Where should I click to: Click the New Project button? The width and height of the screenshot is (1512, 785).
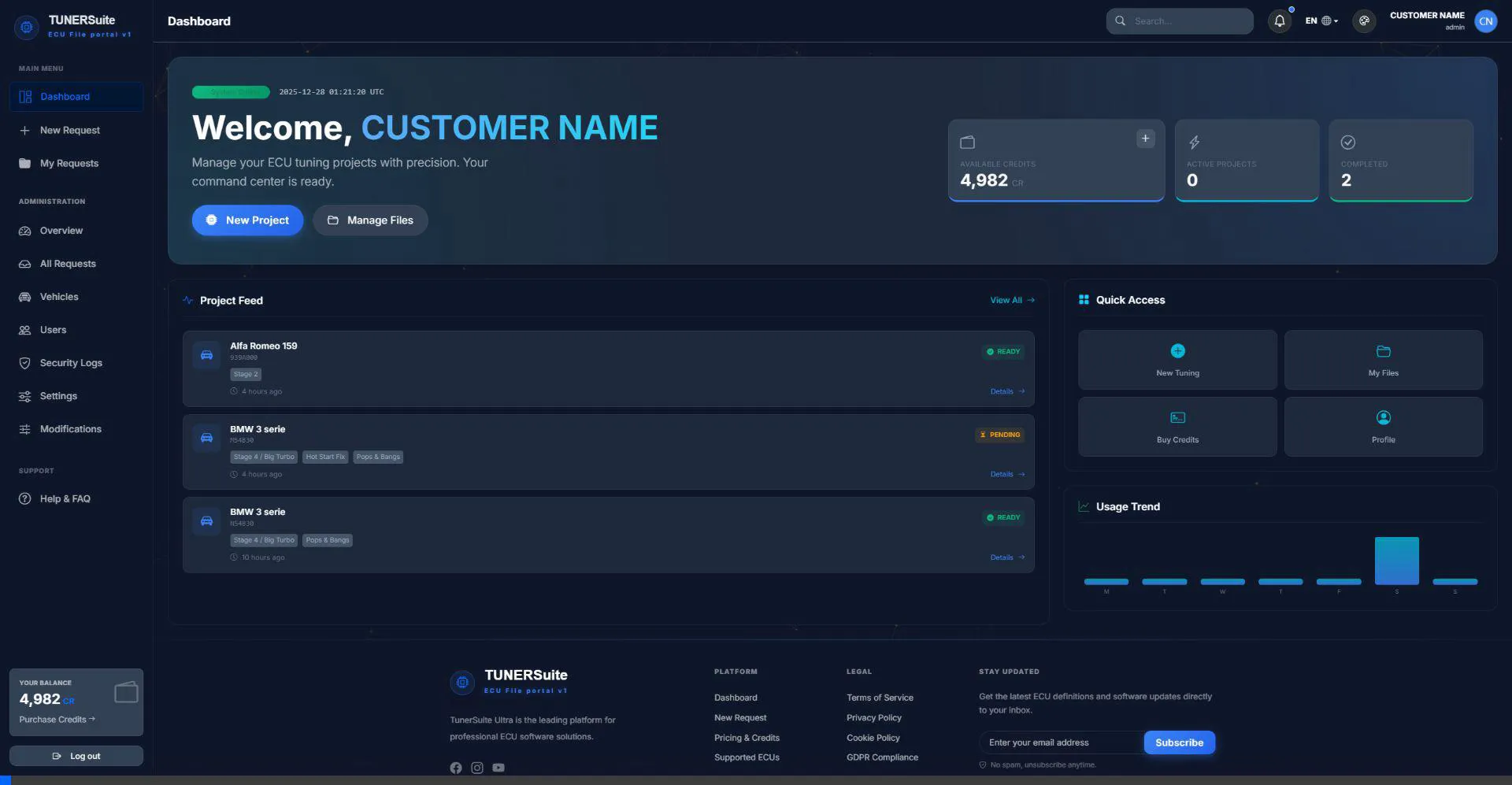(247, 220)
